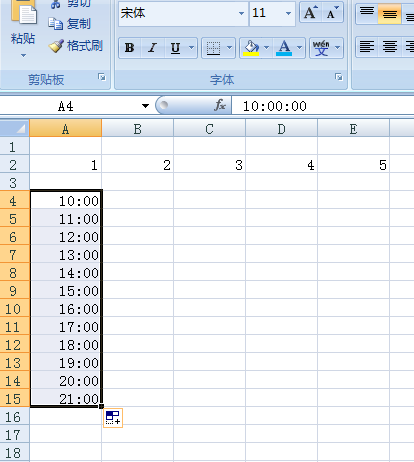Open the Paste options arrow below 粘贴

[x=23, y=55]
